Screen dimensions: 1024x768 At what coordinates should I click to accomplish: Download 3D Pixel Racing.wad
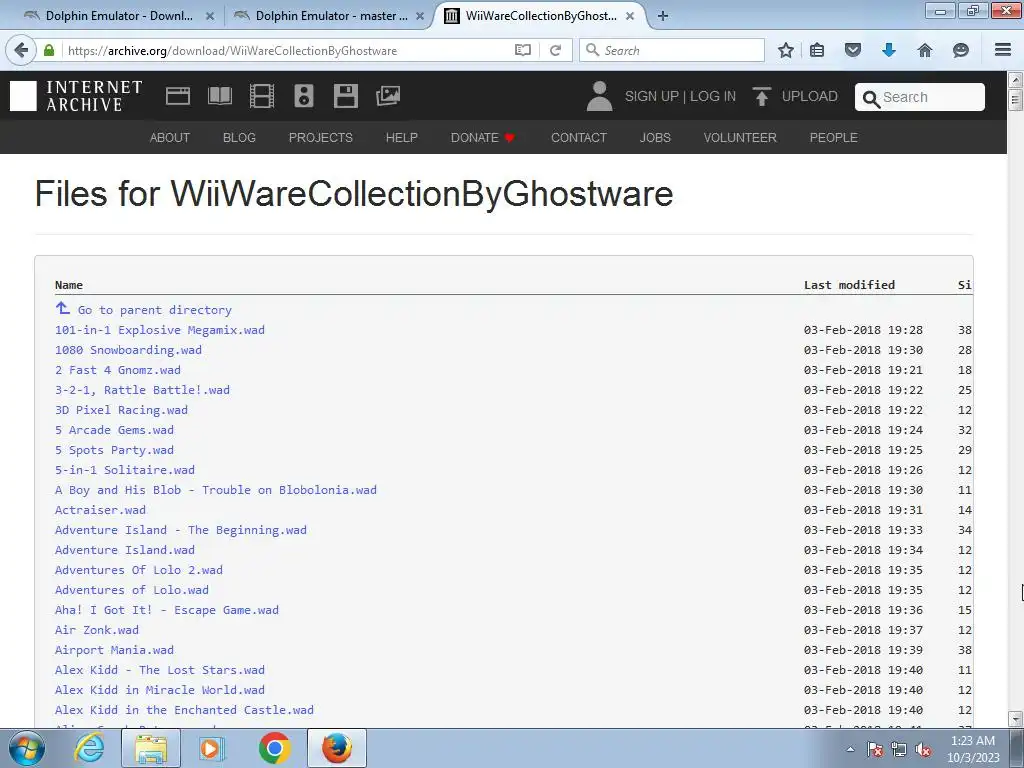click(121, 409)
